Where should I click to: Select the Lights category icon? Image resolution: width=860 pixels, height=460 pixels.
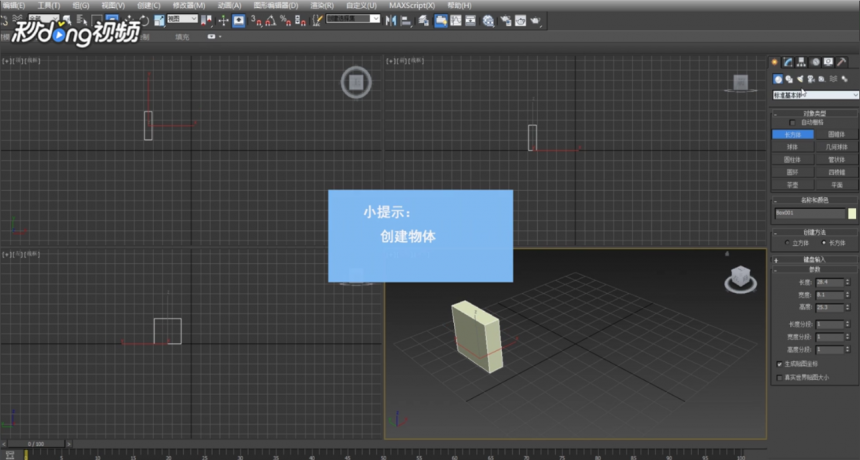pos(800,79)
